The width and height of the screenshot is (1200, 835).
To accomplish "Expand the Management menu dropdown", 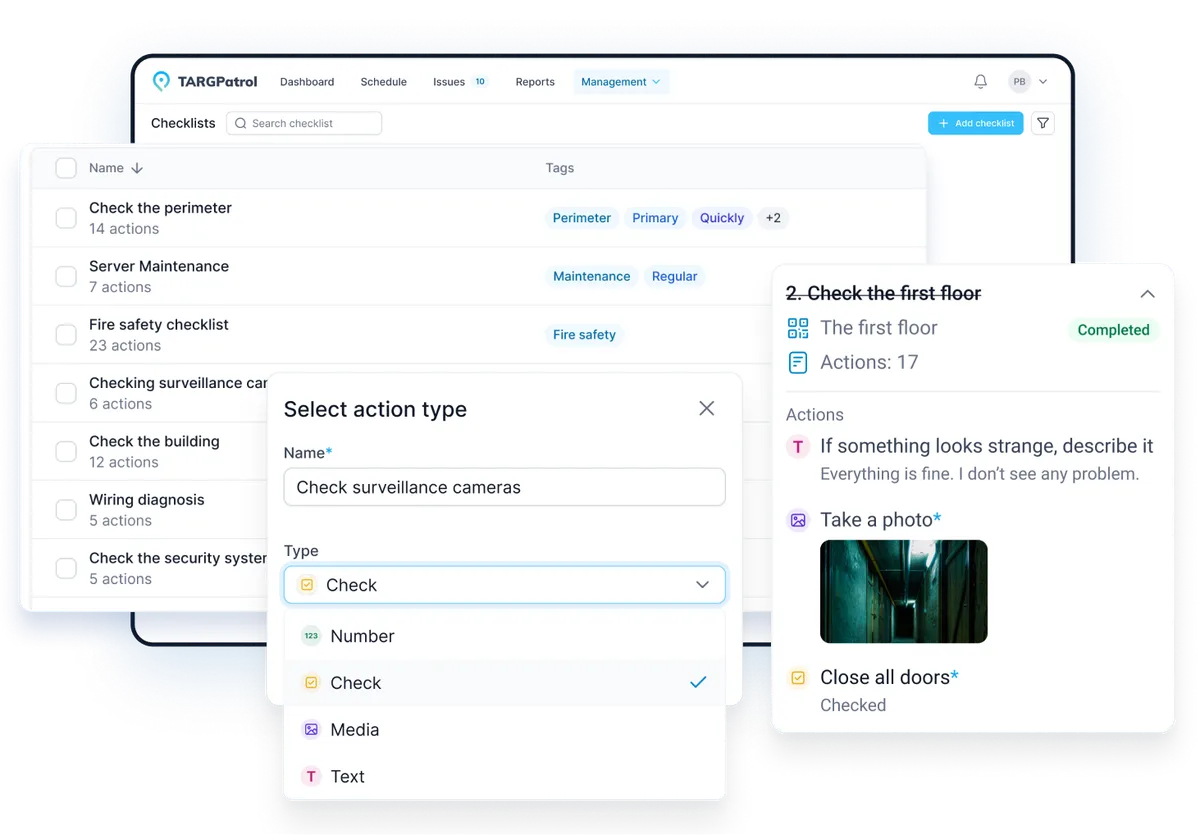I will click(621, 82).
